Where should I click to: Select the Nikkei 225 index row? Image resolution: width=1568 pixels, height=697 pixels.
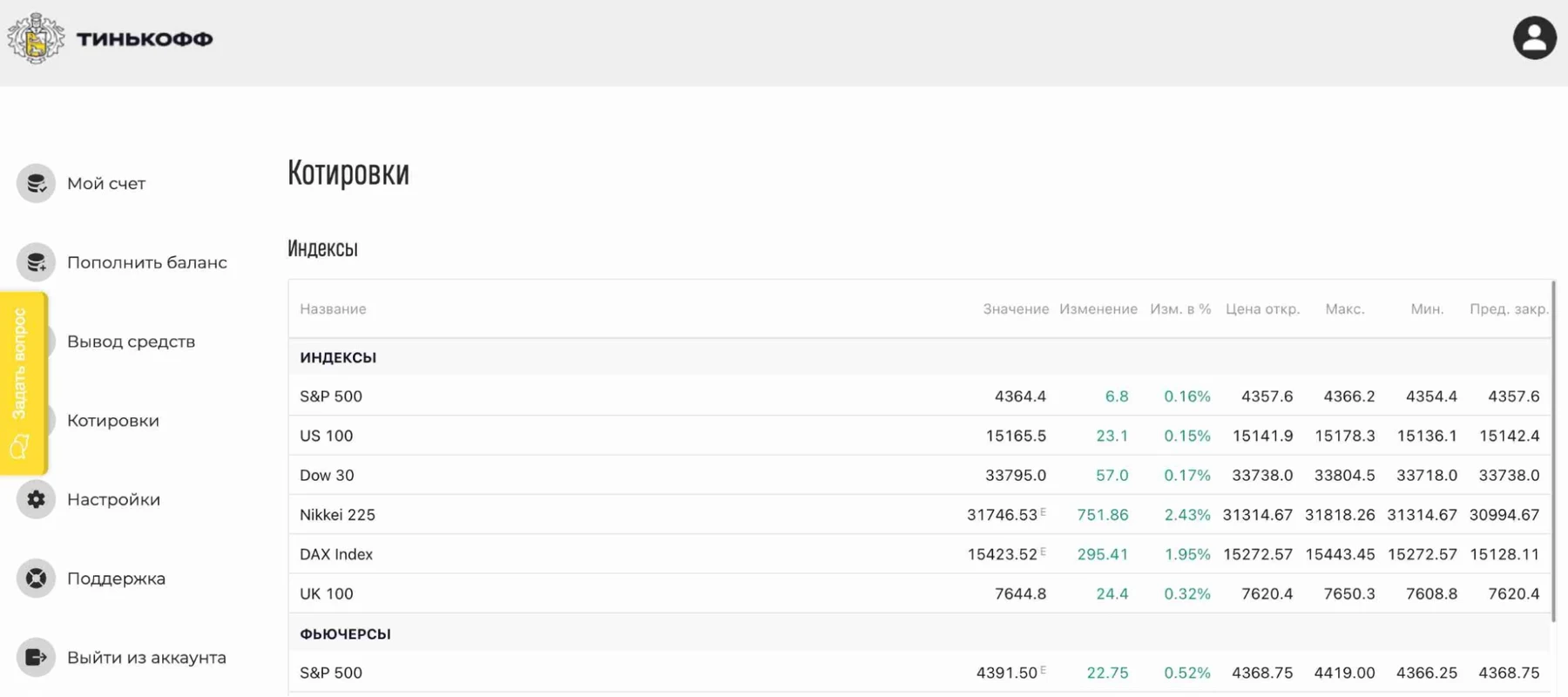(920, 515)
